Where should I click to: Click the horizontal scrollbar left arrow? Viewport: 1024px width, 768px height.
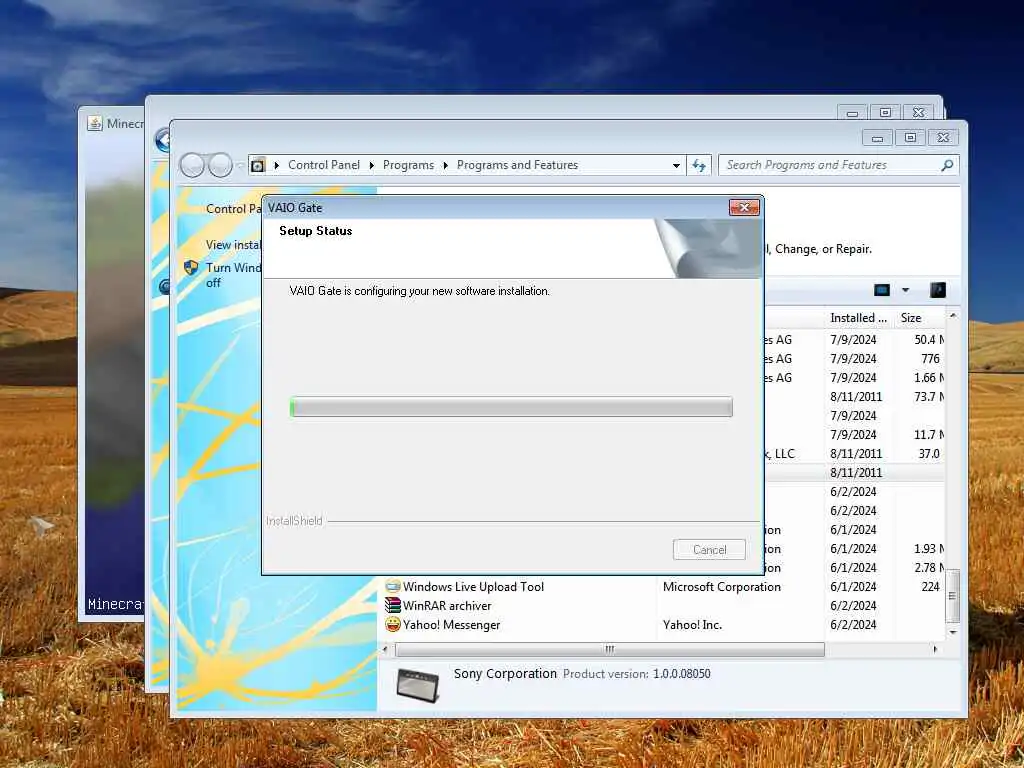coord(385,649)
